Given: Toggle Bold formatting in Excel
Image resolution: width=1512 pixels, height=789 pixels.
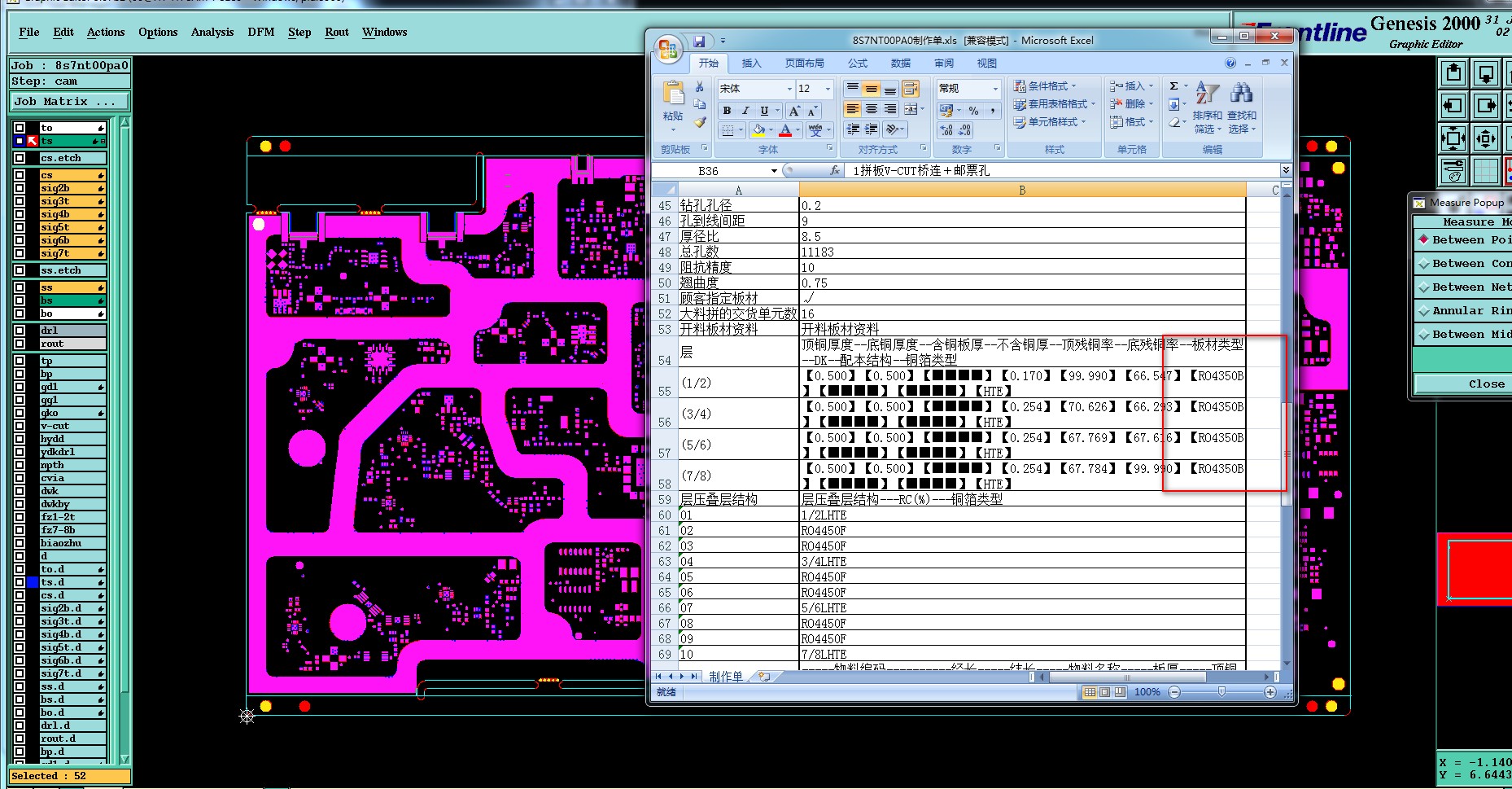Looking at the screenshot, I should tap(727, 111).
